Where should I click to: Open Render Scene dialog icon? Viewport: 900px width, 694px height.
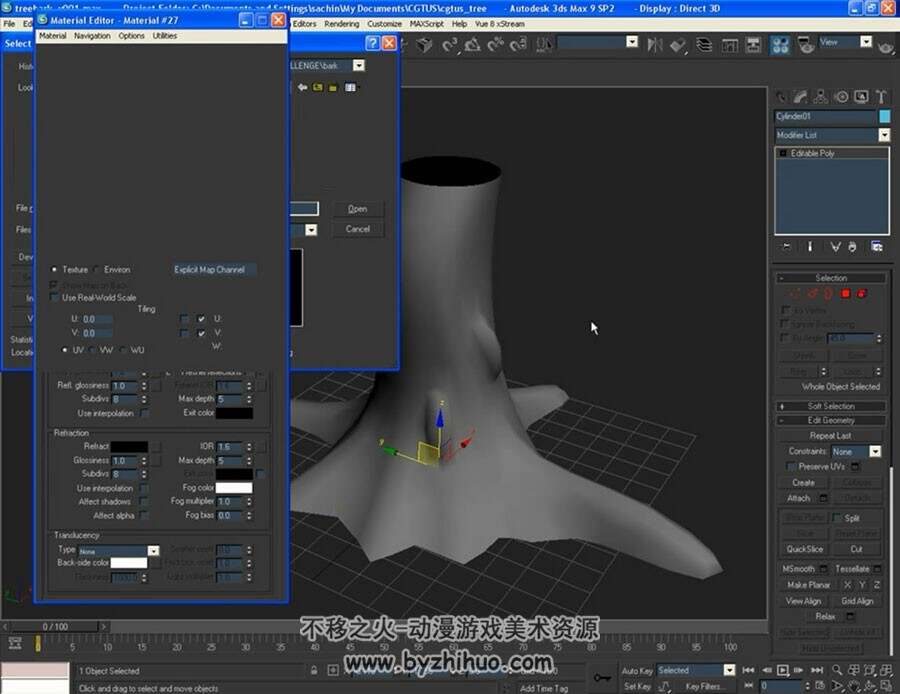pos(806,45)
